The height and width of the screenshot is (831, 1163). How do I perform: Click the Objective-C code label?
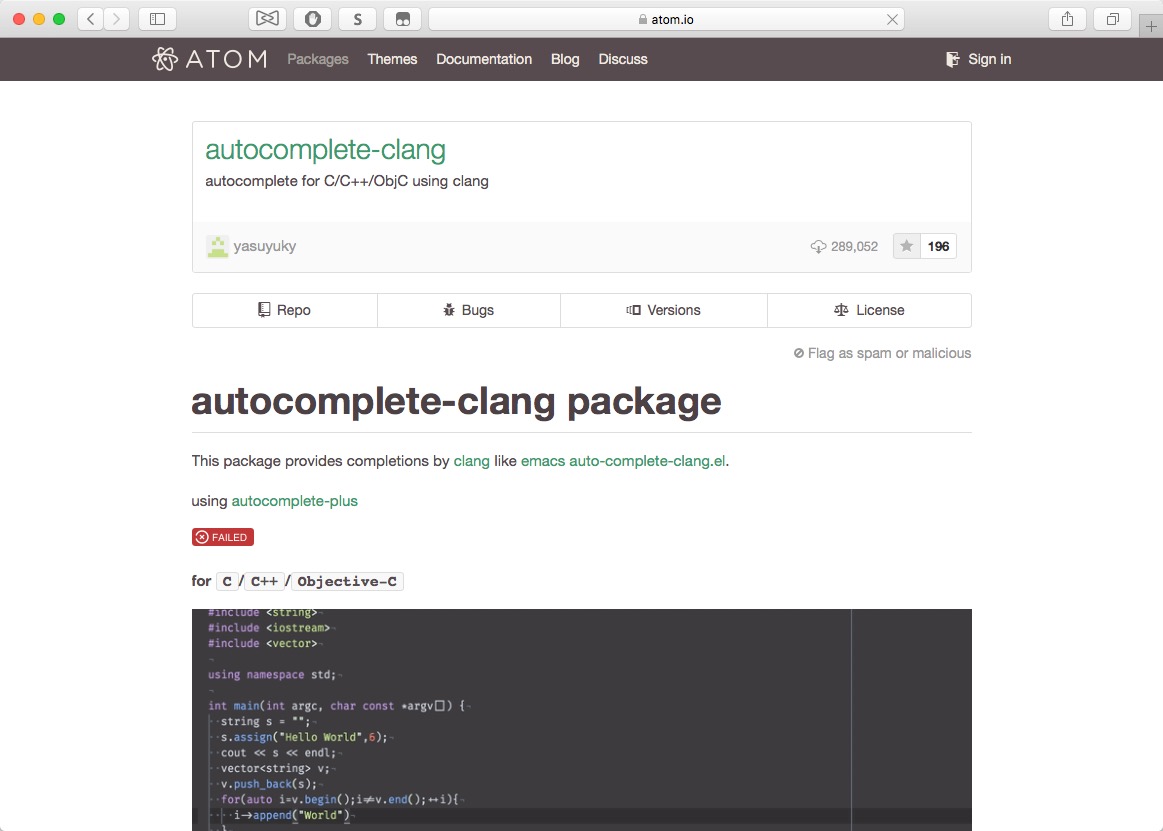tap(347, 582)
